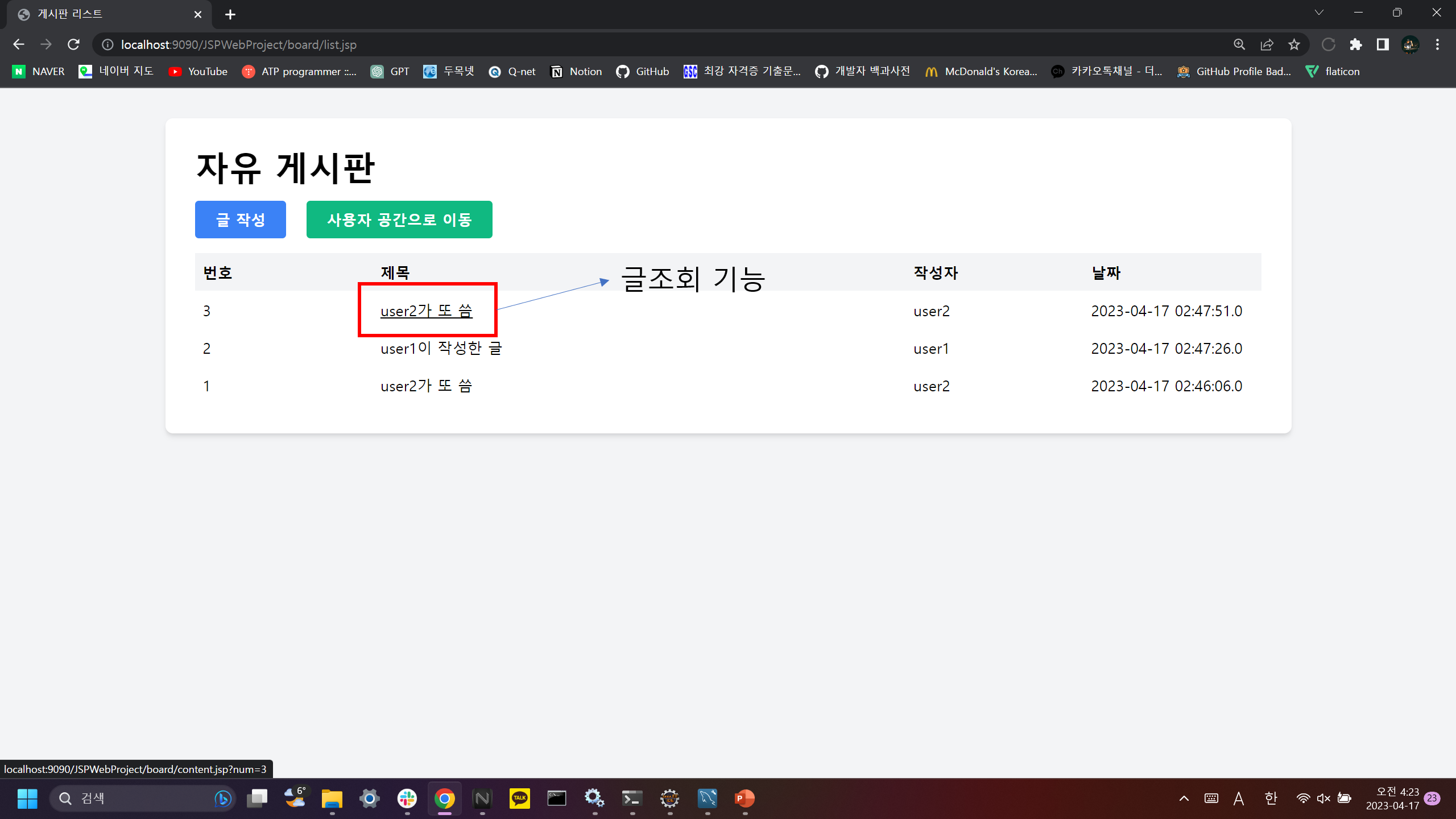Open tab search dropdown arrow
Viewport: 1456px width, 819px height.
tap(1318, 13)
